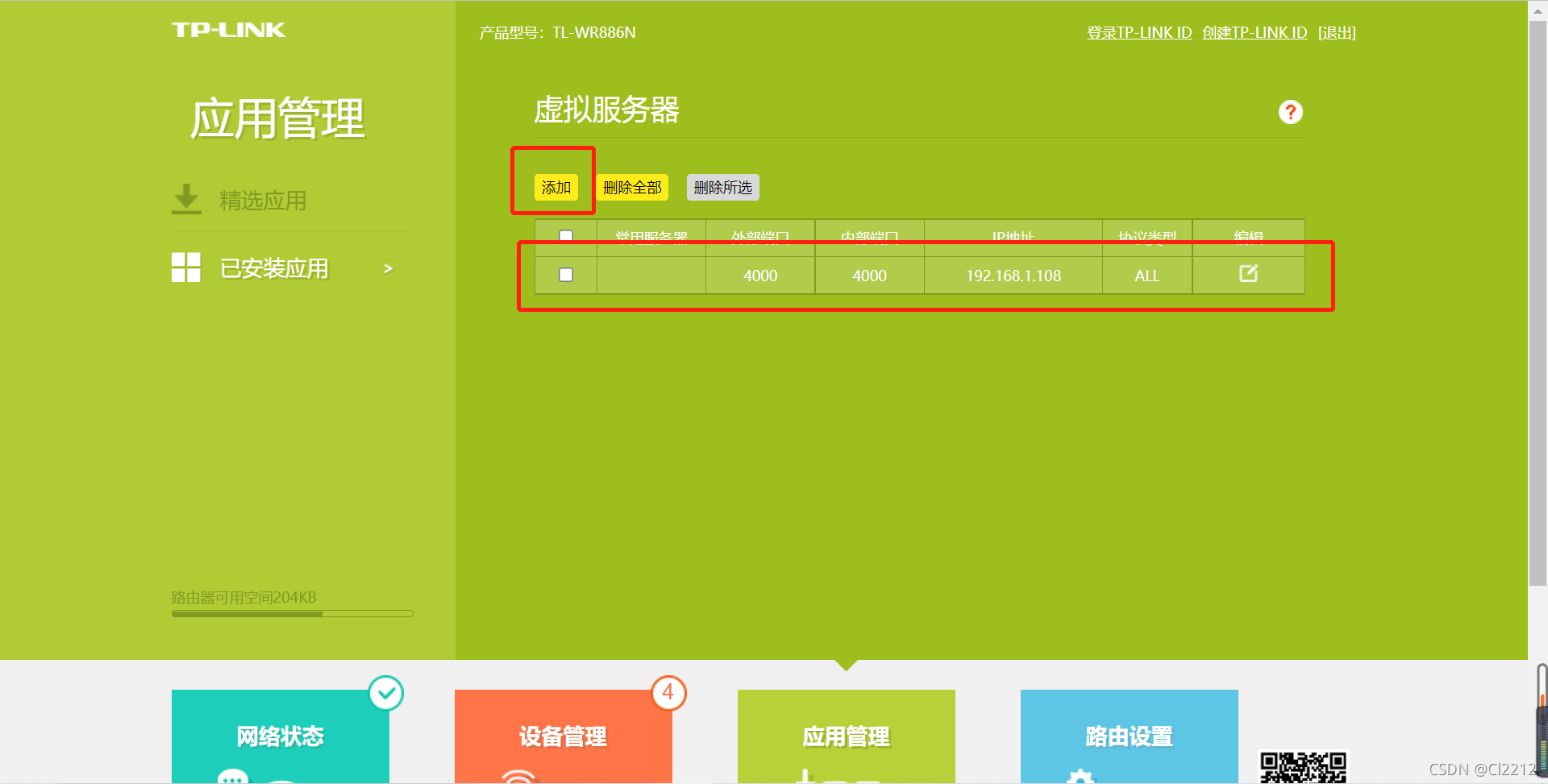Click the 产品型号: TL-WR886N text
This screenshot has width=1548, height=784.
point(557,33)
